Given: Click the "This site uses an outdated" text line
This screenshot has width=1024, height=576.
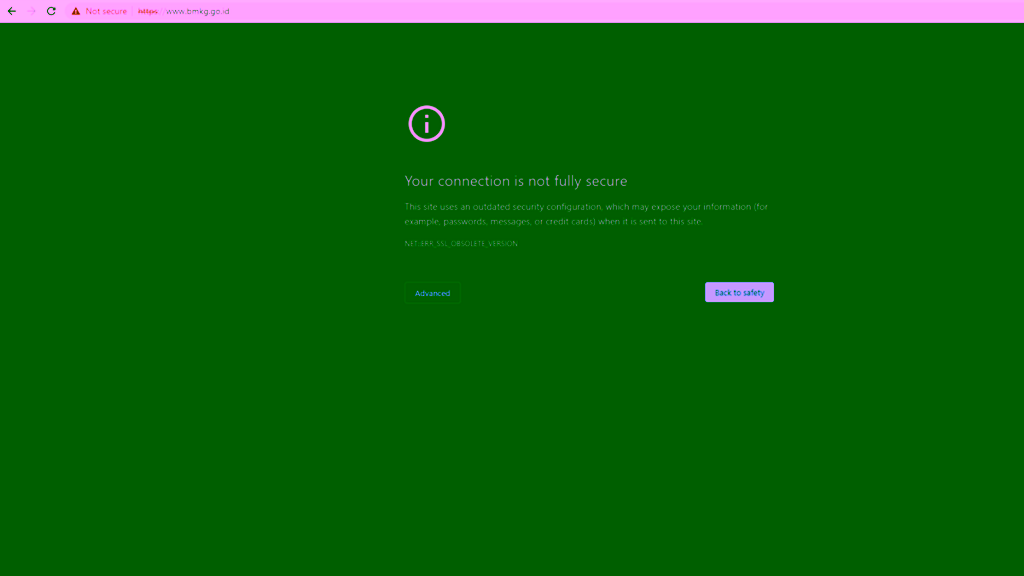Looking at the screenshot, I should [x=458, y=207].
